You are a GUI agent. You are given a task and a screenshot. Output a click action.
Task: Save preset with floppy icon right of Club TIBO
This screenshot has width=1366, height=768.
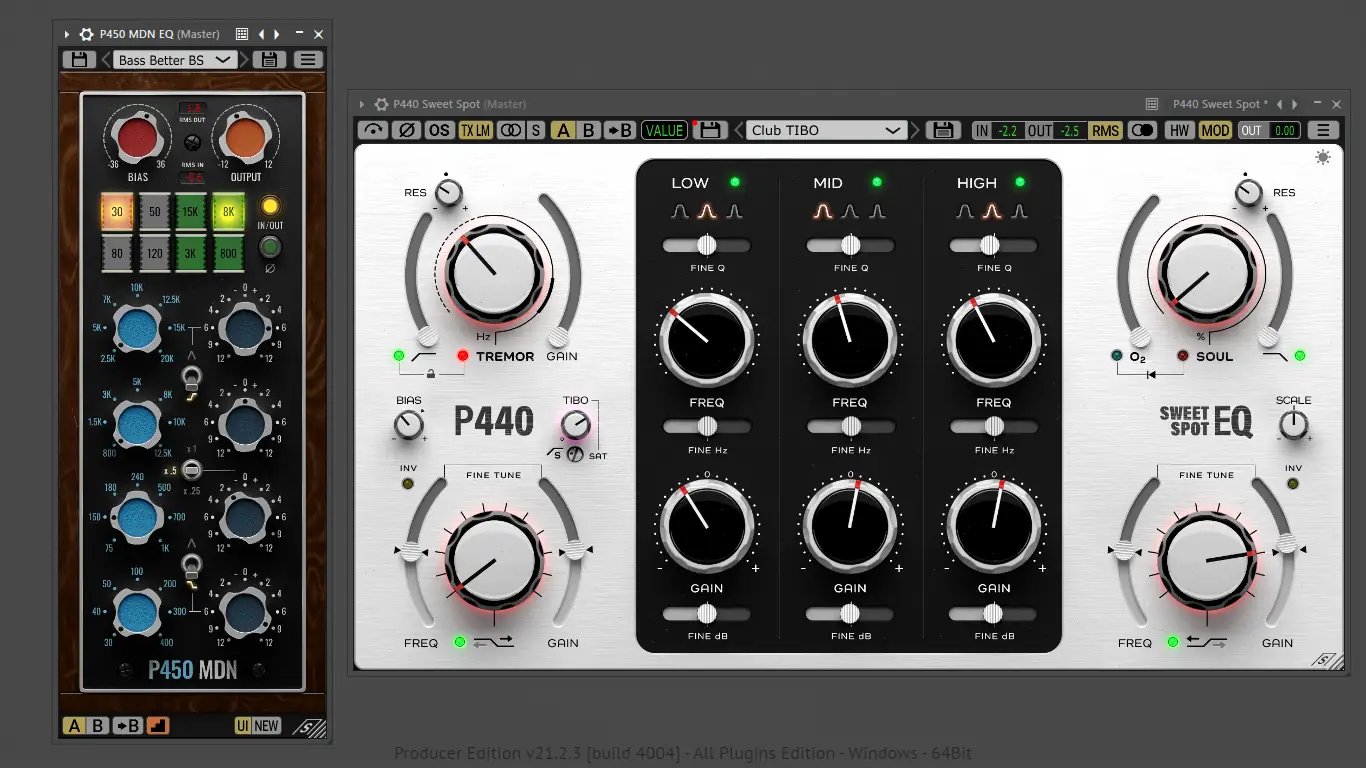942,130
